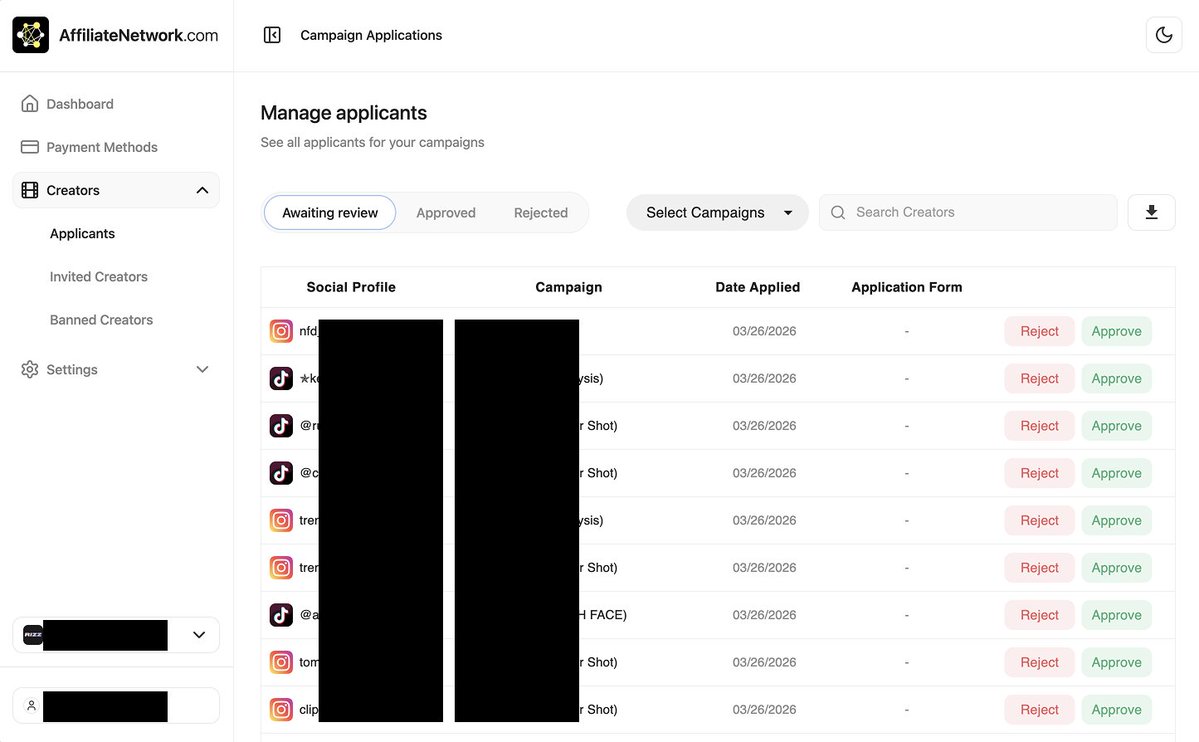Open Invited Creators in the sidebar

pos(99,277)
